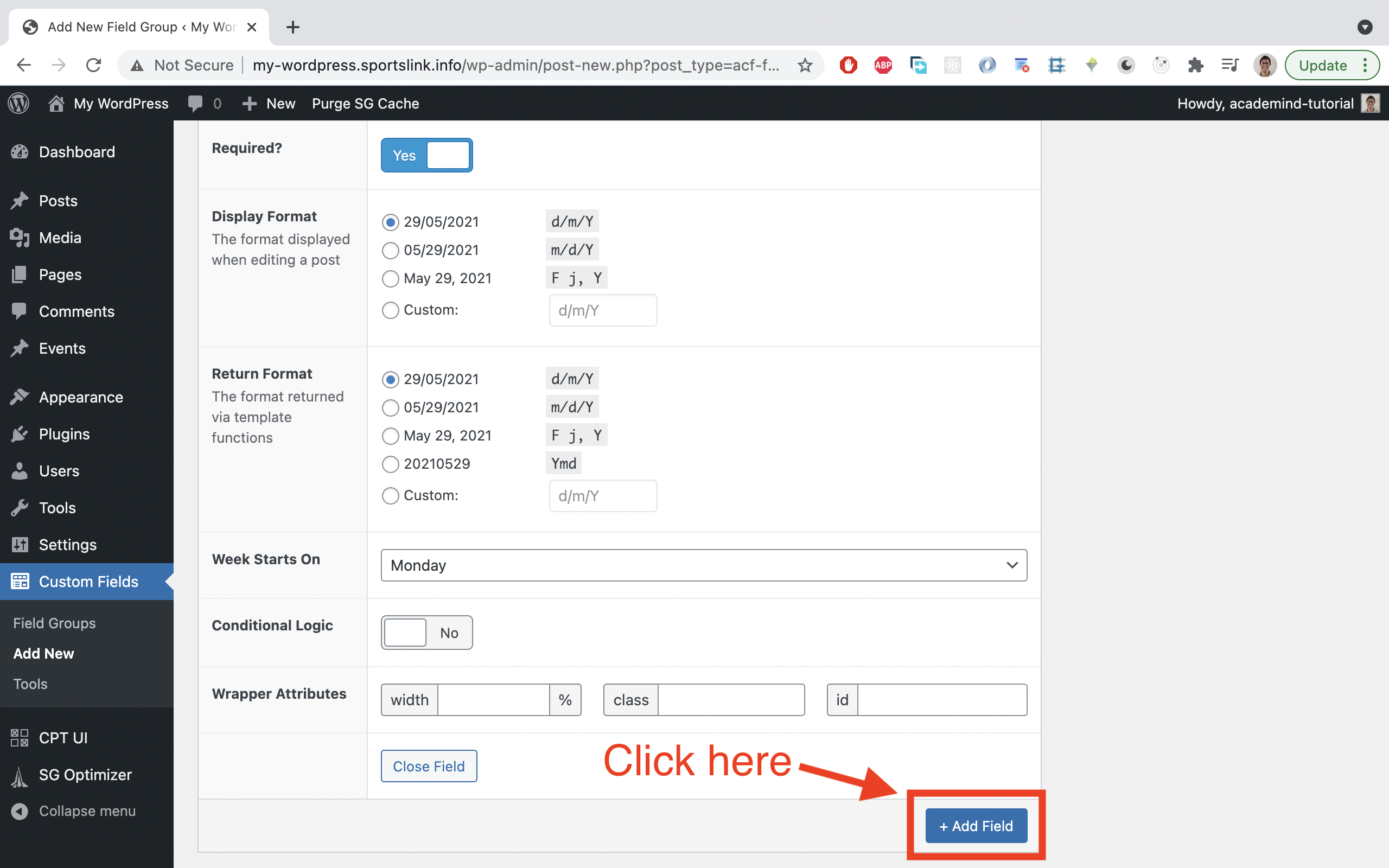Click Close Field to collapse this field
1389x868 pixels.
(429, 766)
